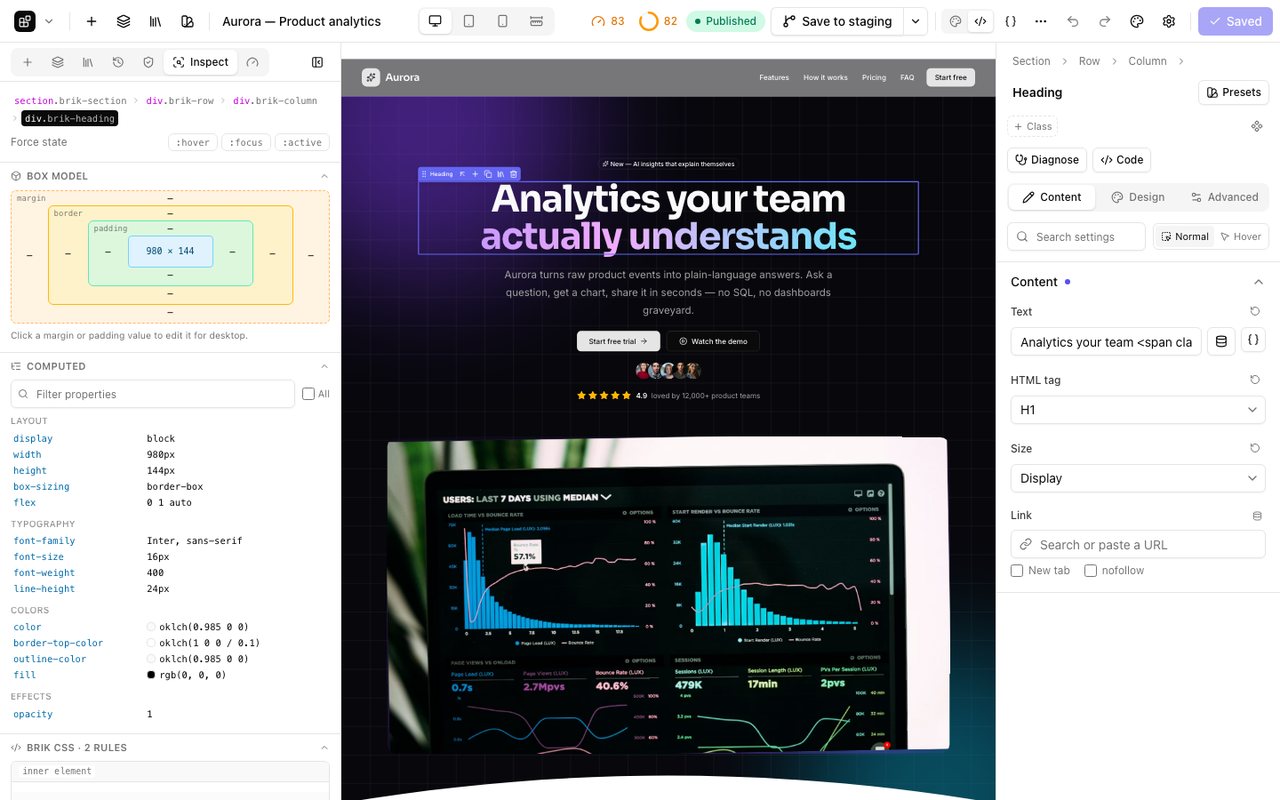This screenshot has height=800, width=1280.
Task: Open the layers icon in top bar
Action: pos(123,21)
